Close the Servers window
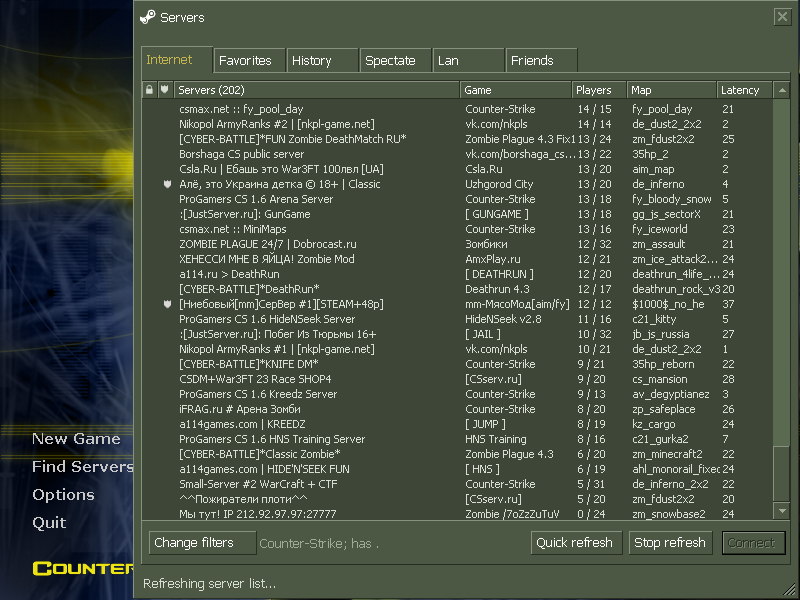Screen dimensions: 800x600 point(782,17)
